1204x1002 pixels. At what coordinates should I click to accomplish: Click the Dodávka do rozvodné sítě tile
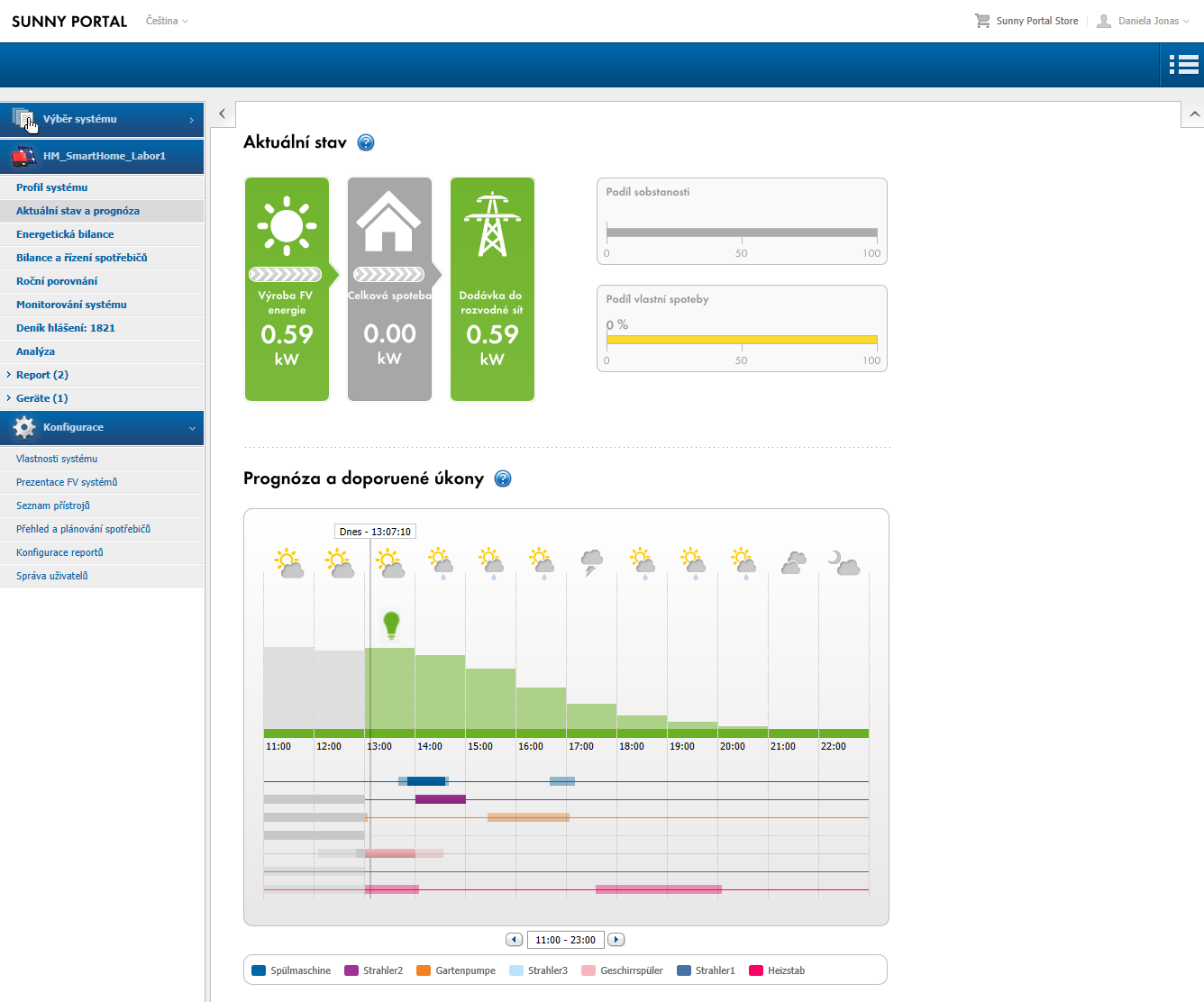click(492, 289)
